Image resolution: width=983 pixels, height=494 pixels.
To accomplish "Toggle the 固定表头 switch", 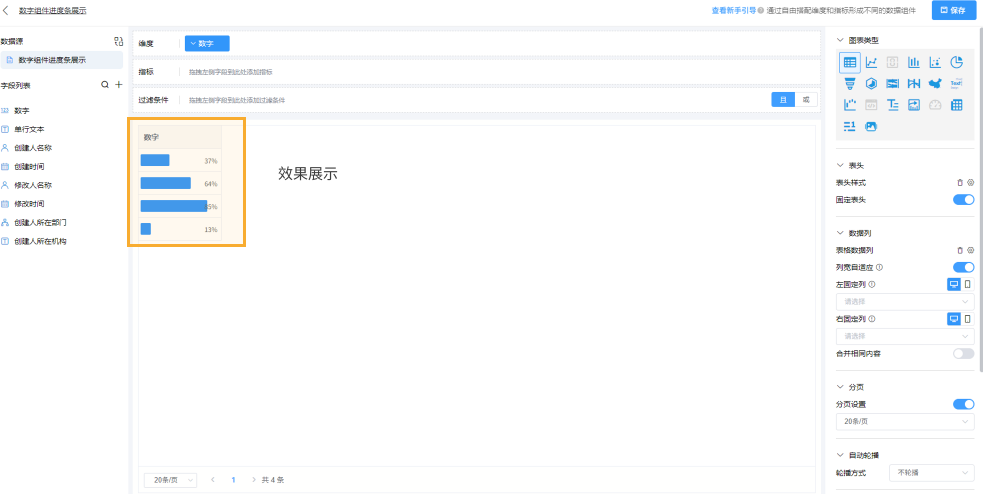I will (964, 199).
